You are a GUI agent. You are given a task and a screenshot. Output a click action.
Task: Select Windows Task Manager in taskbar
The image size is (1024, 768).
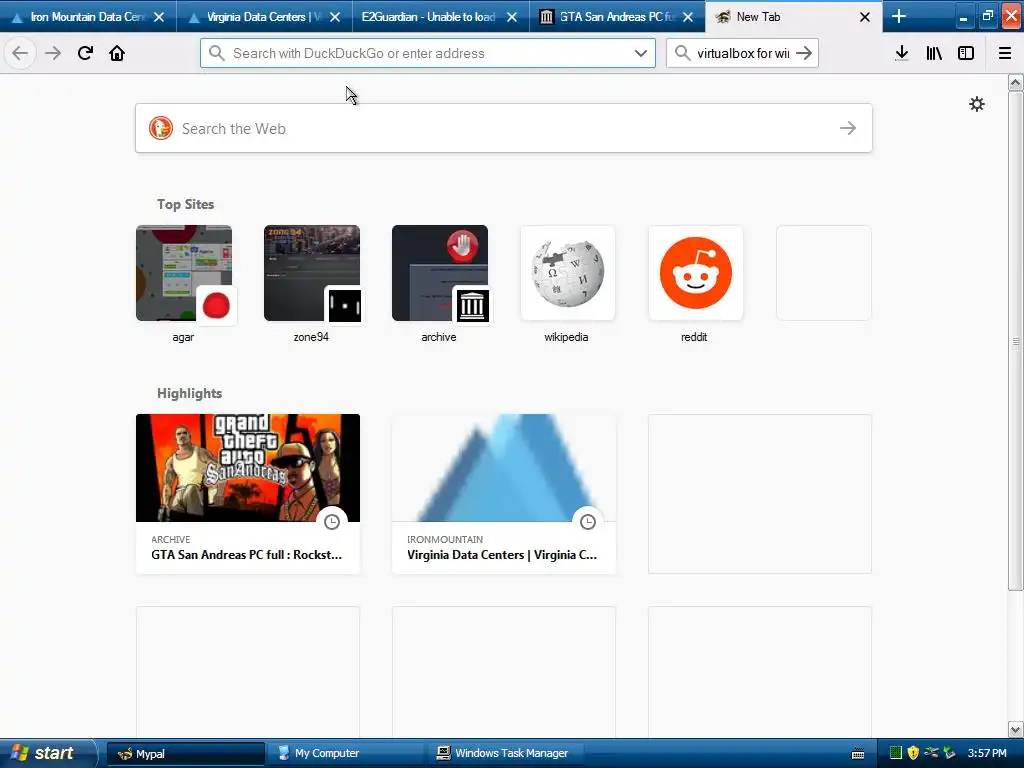(507, 754)
